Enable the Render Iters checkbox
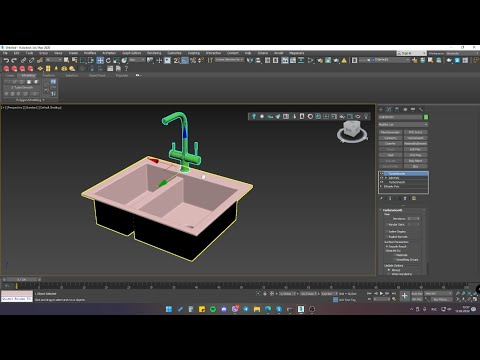Screen dimensions: 480x360 tap(387, 225)
